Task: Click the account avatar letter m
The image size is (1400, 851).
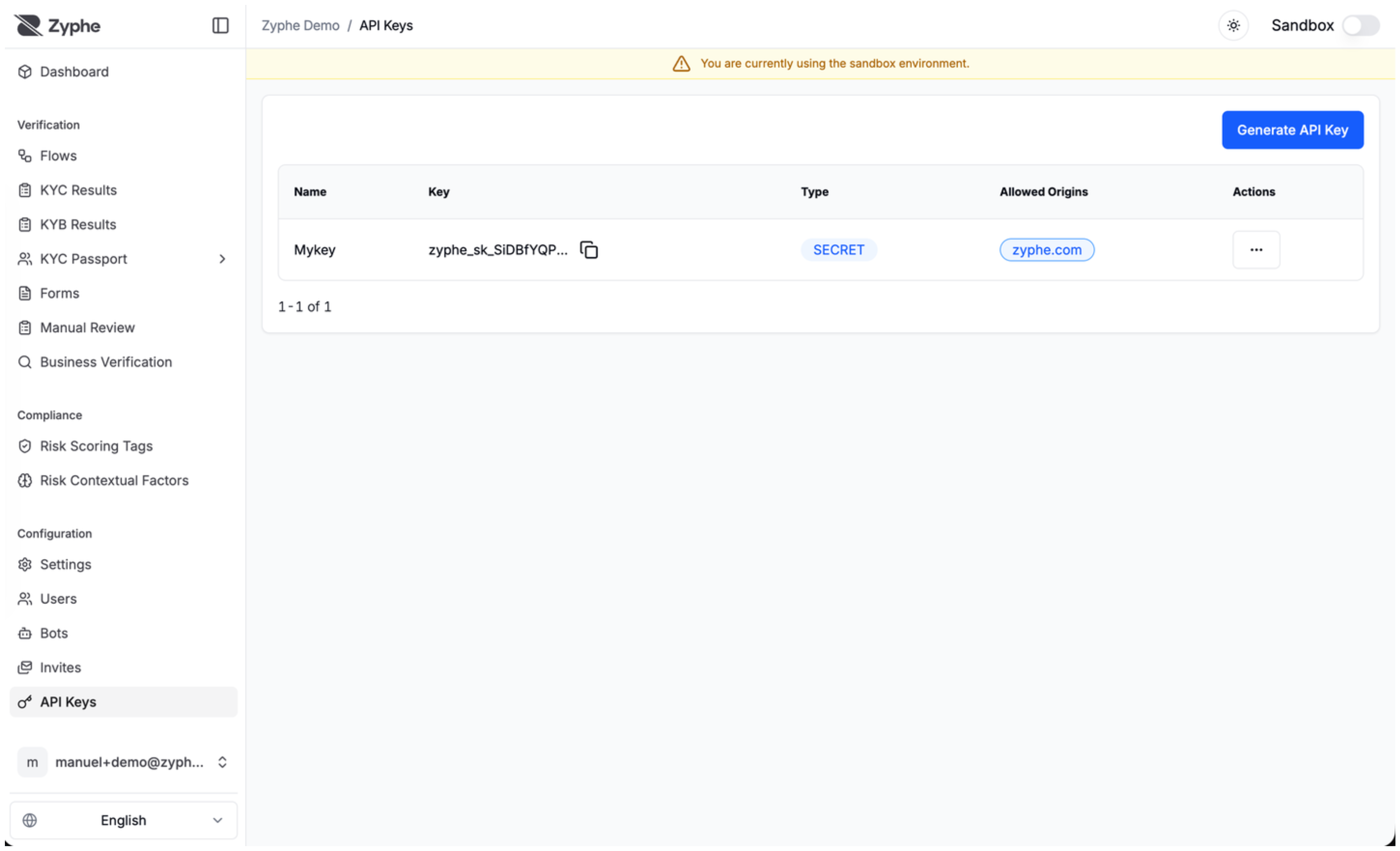Action: 32,763
